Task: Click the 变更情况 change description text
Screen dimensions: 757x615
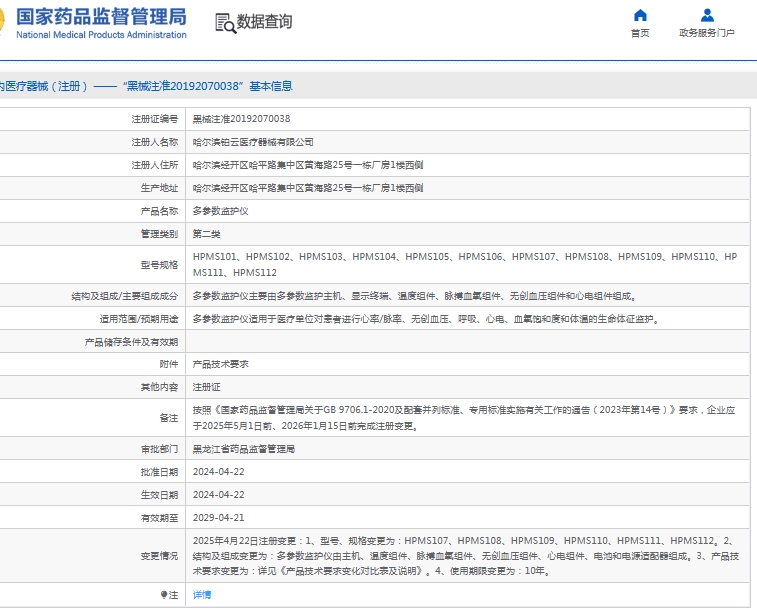Action: click(466, 556)
